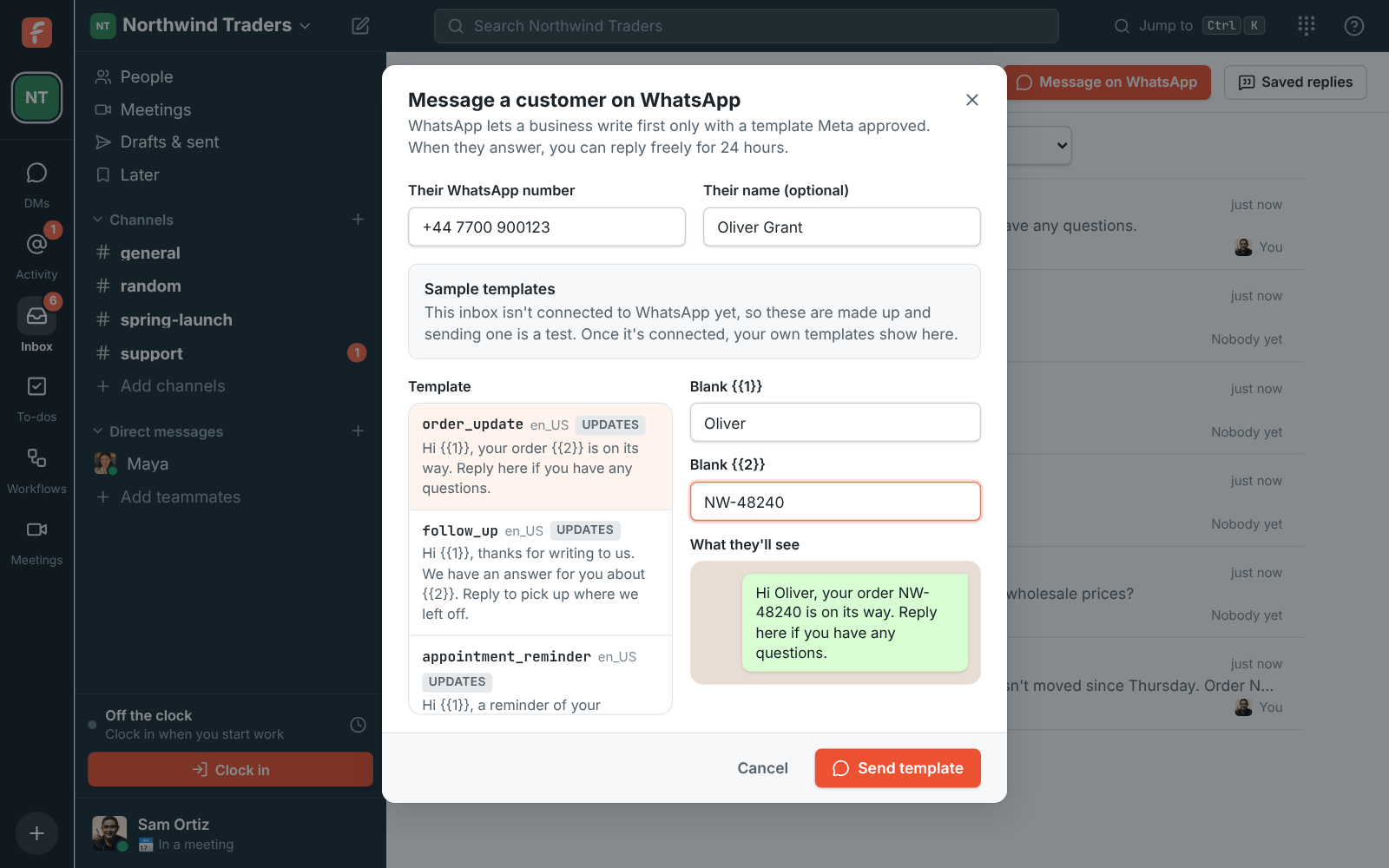Screen dimensions: 1389x868
Task: Open the dropdown behind the dialog
Action: (1040, 146)
